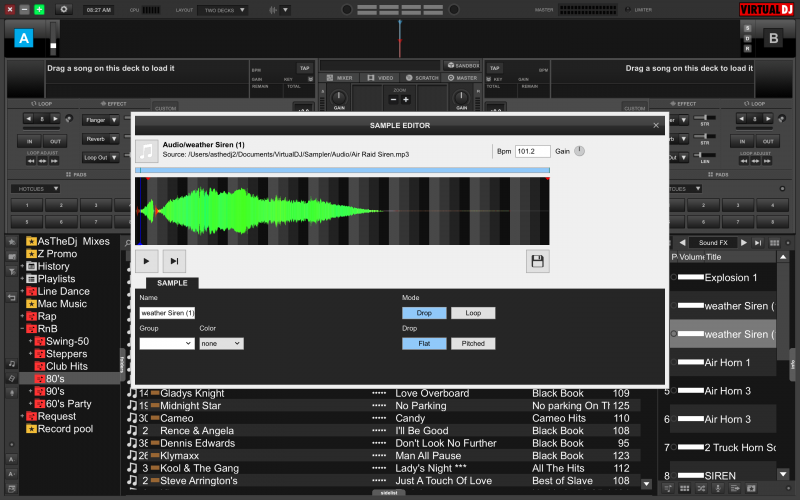Open the left deck Flanger effect dropdown

click(x=101, y=120)
